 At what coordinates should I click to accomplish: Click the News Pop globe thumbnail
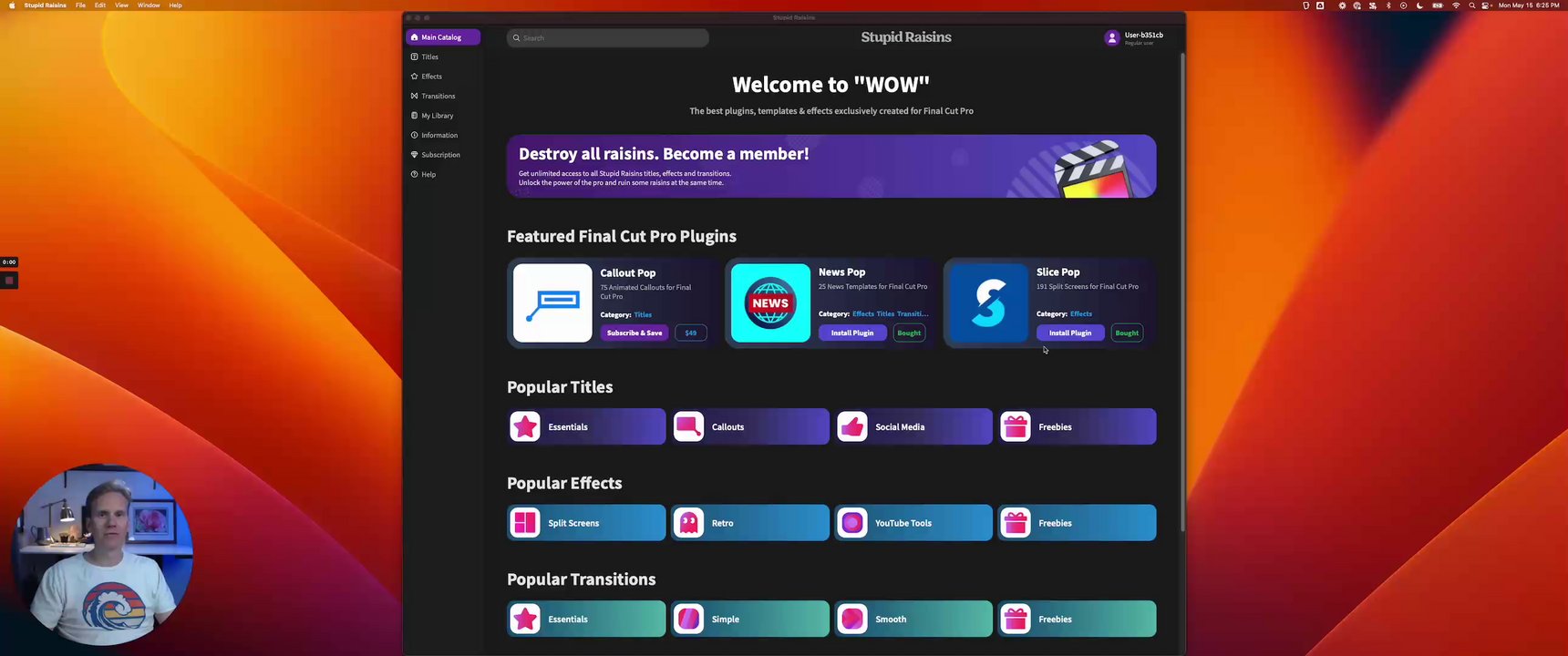pos(770,303)
